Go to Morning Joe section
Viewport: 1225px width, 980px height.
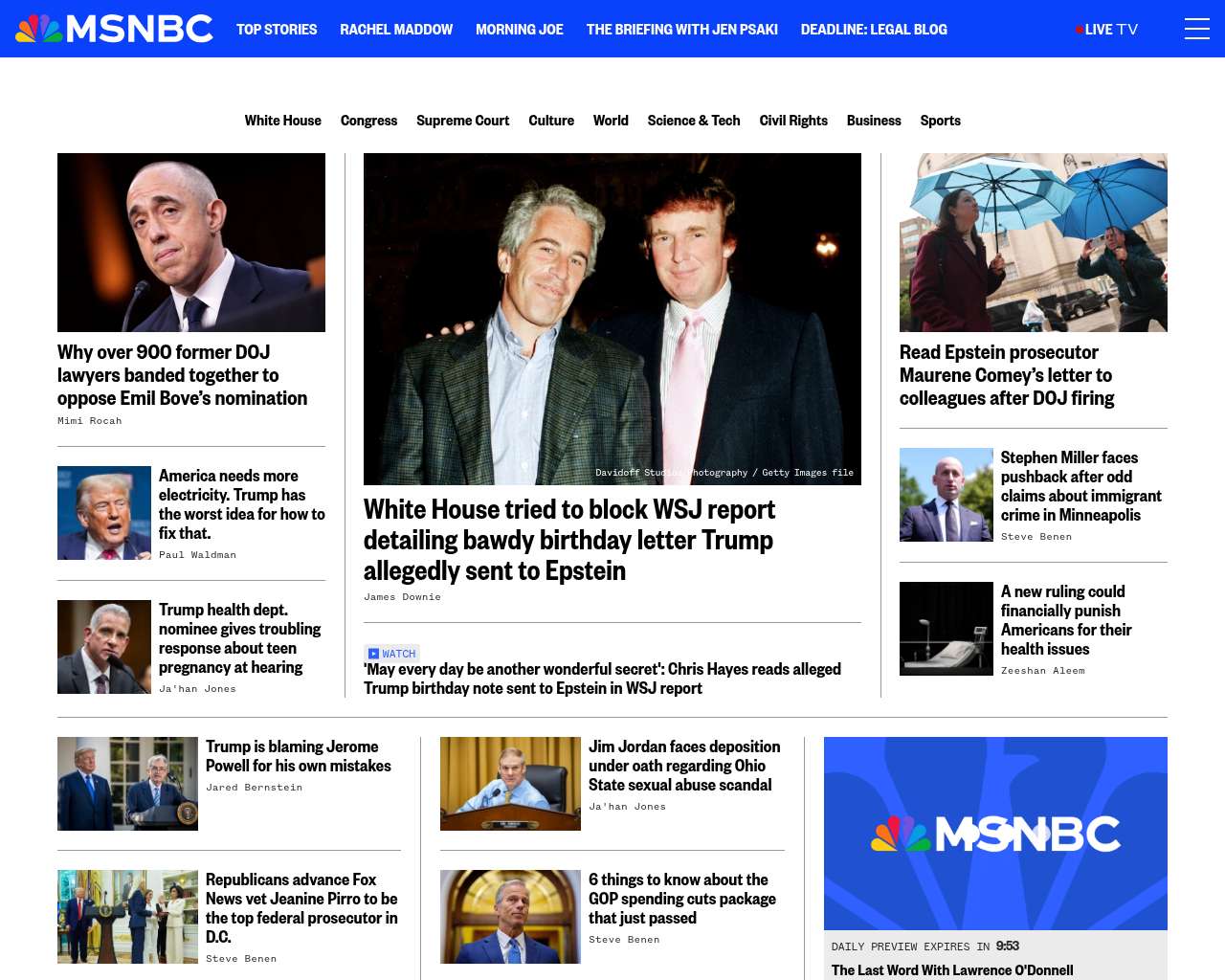tap(520, 30)
